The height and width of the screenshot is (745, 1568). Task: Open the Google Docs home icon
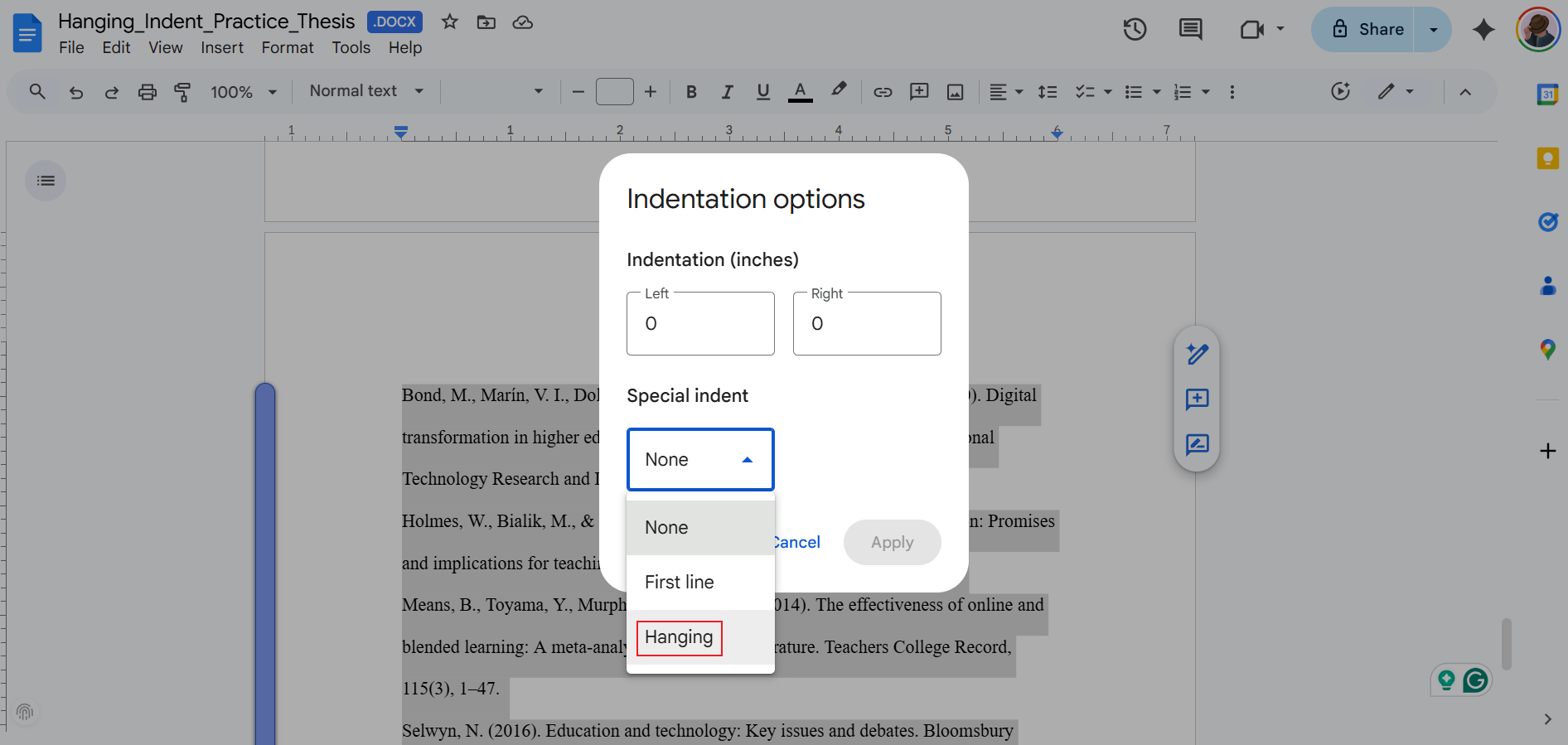pos(27,33)
